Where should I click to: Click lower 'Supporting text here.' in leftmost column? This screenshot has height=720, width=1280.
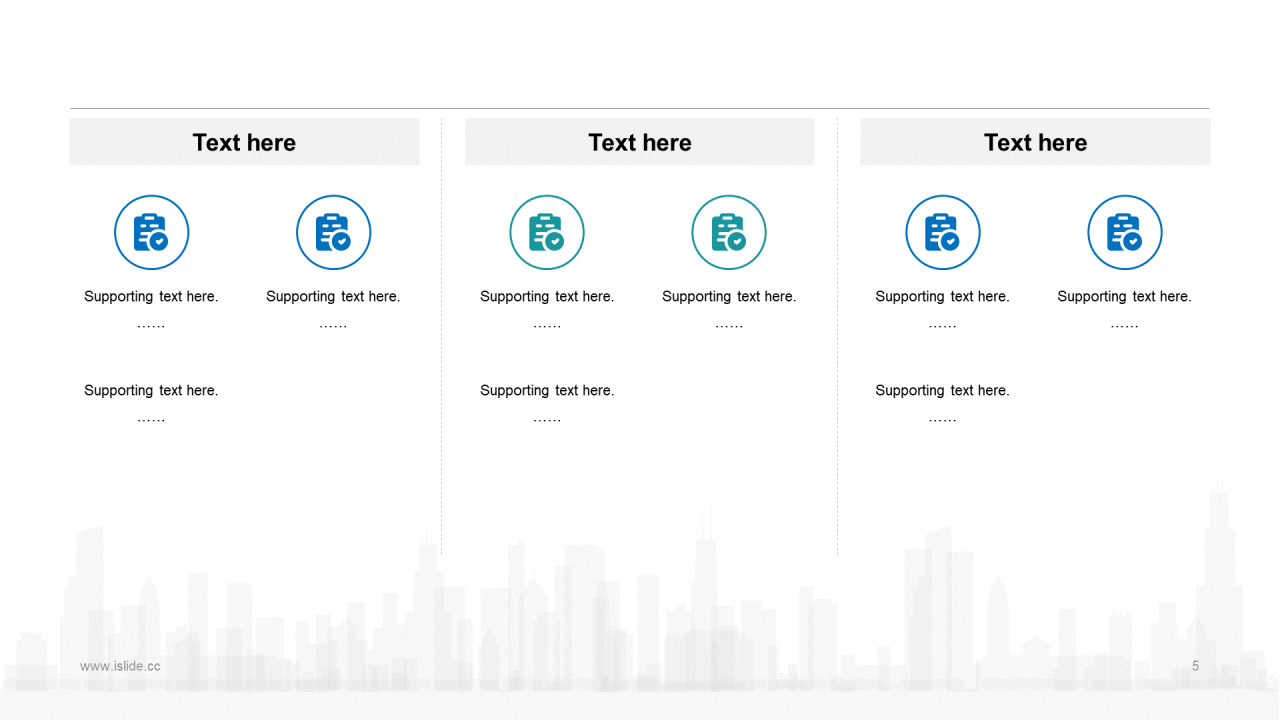[x=151, y=390]
